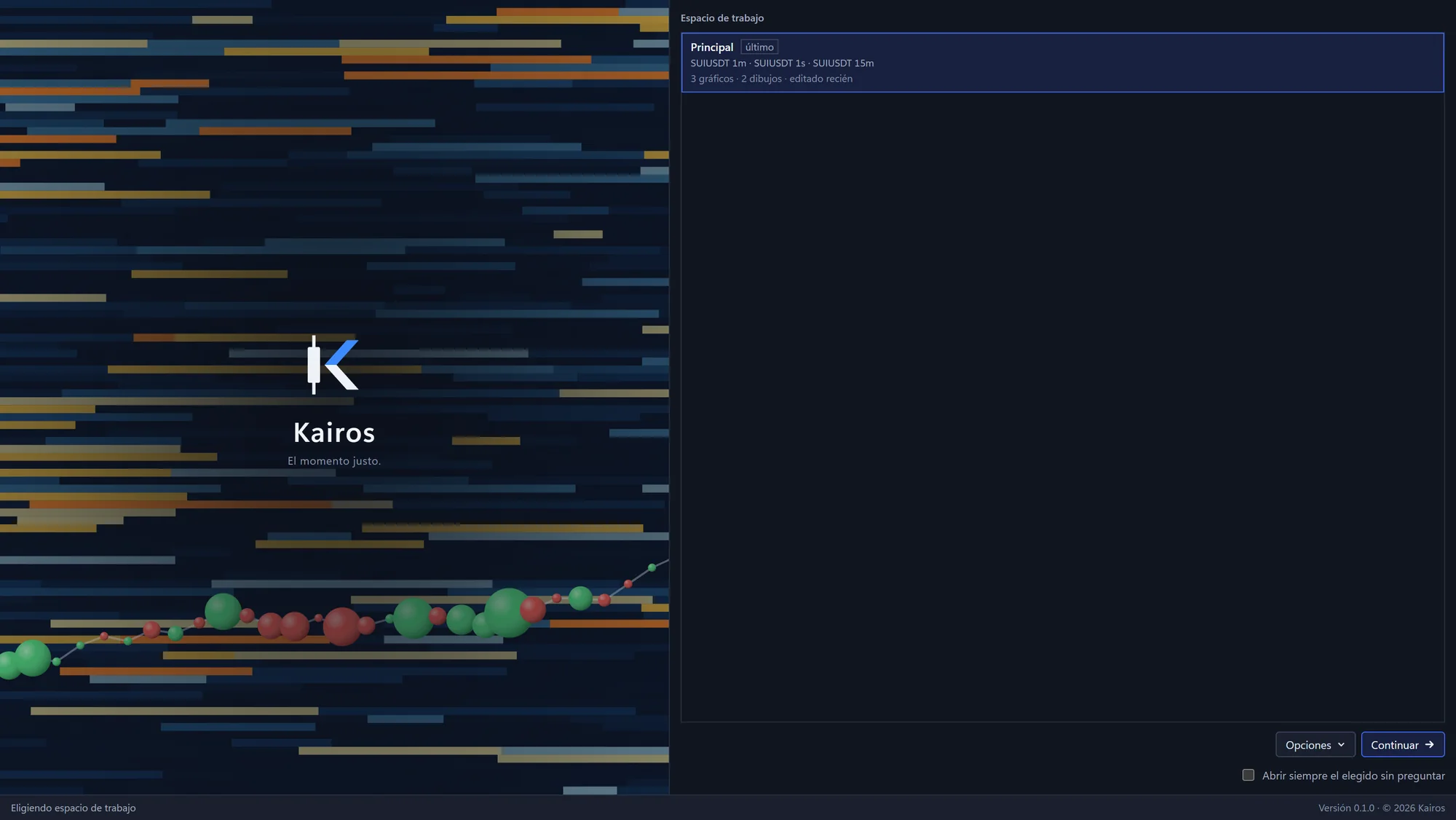
Task: Click the chevron icon beside Opciones
Action: tap(1341, 744)
